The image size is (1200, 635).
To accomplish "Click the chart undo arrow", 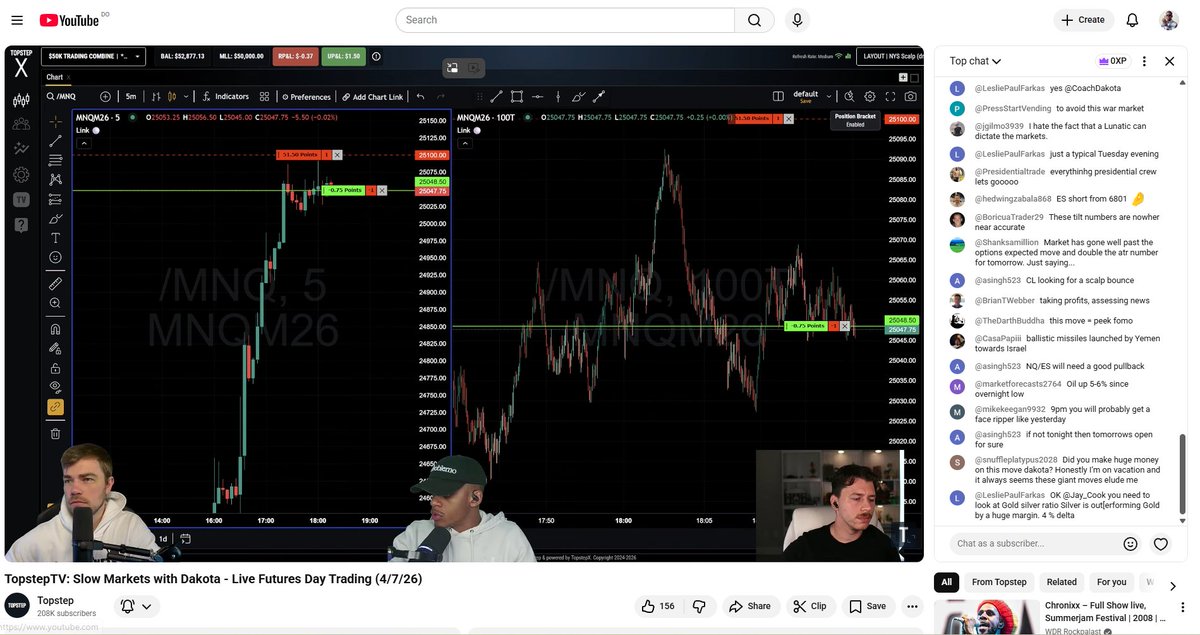I will [x=421, y=97].
